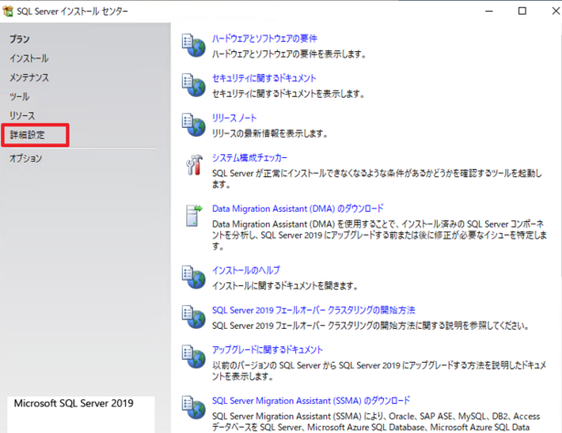
Task: Launch the システム構成チェッカー link
Action: point(250,158)
